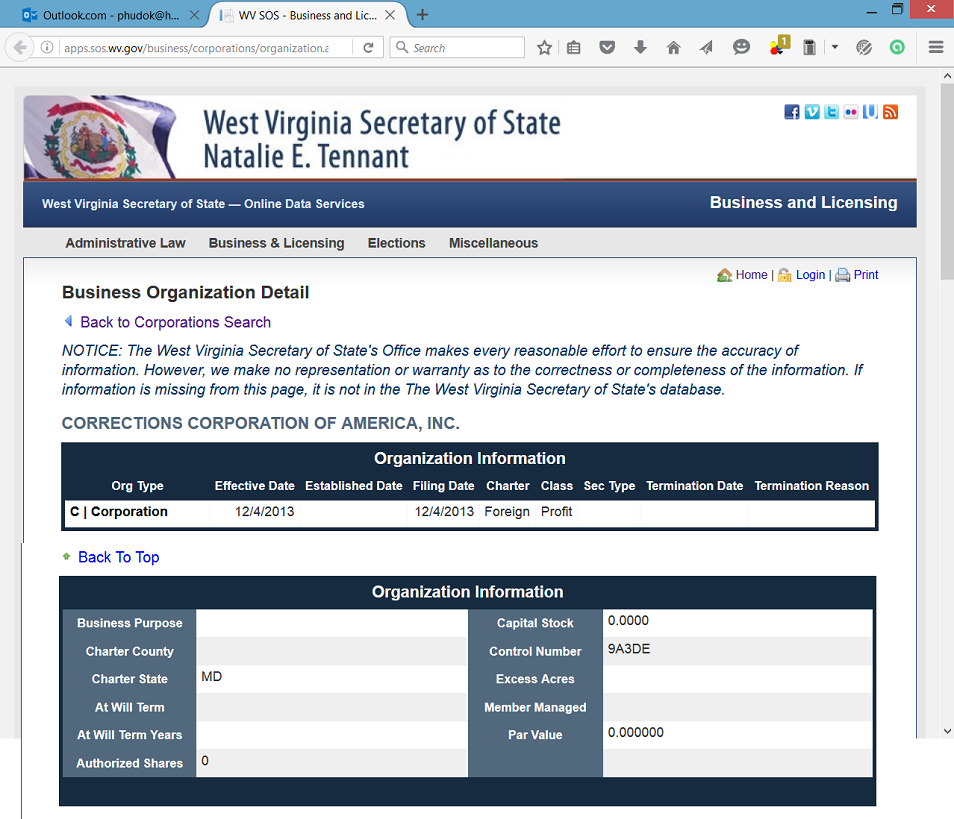Click the West Virginia state seal banner image
The width and height of the screenshot is (954, 819).
(x=100, y=137)
